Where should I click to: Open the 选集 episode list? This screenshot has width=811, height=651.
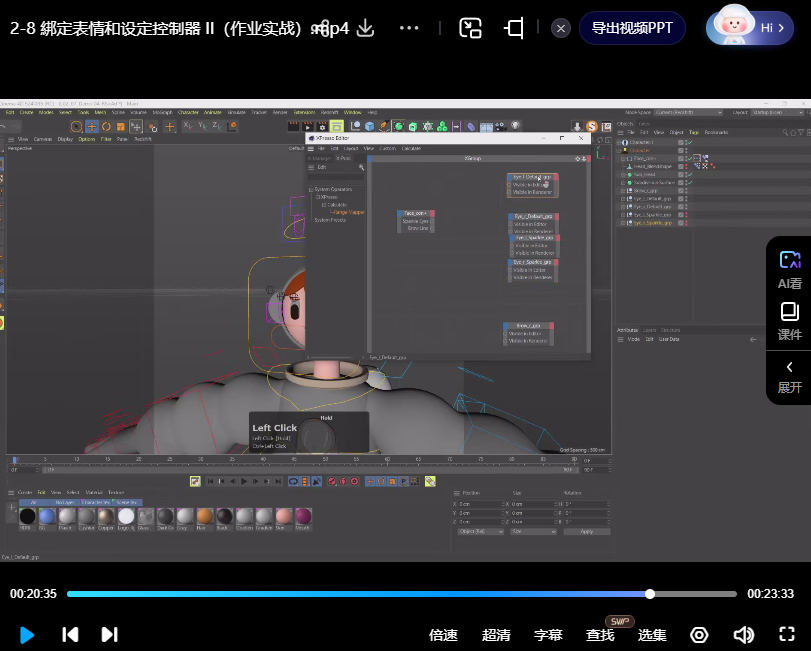(652, 635)
